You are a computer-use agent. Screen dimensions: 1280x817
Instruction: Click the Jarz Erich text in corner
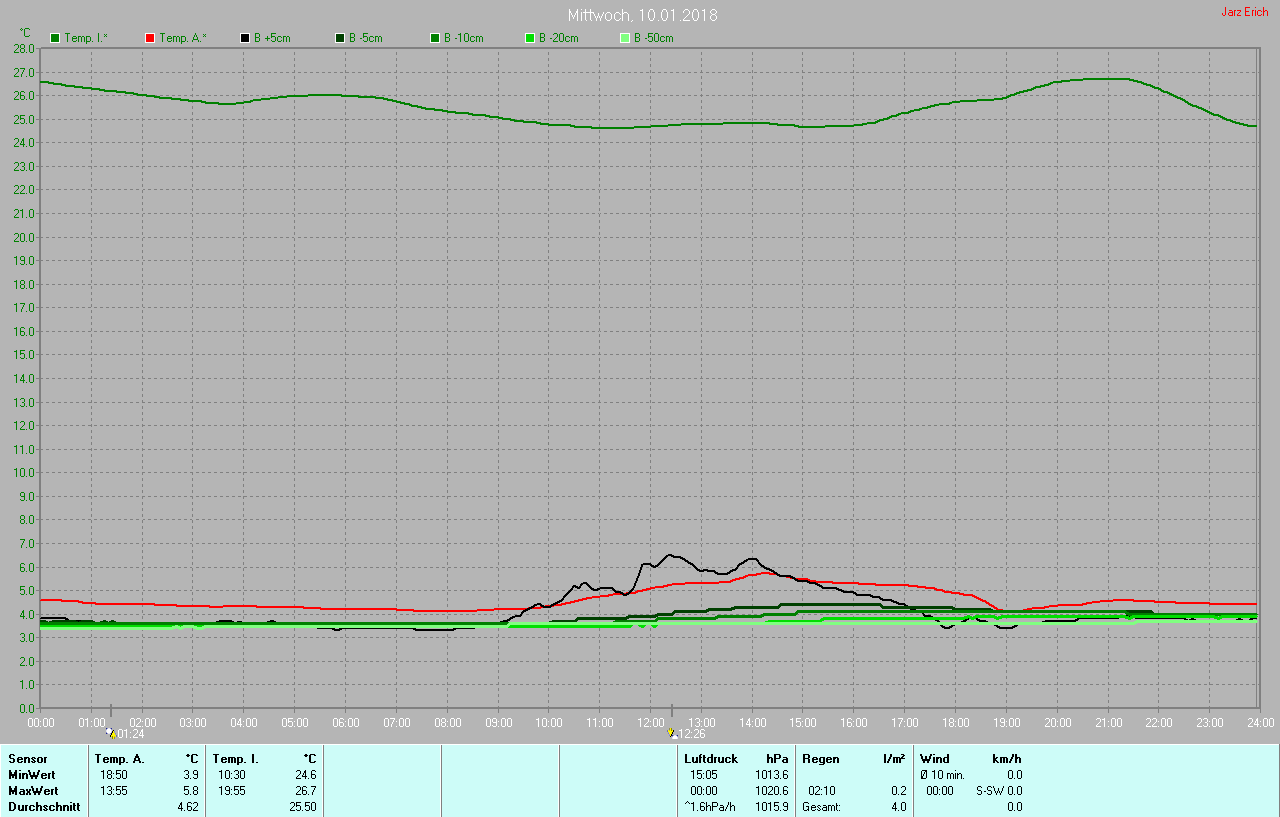[1244, 12]
